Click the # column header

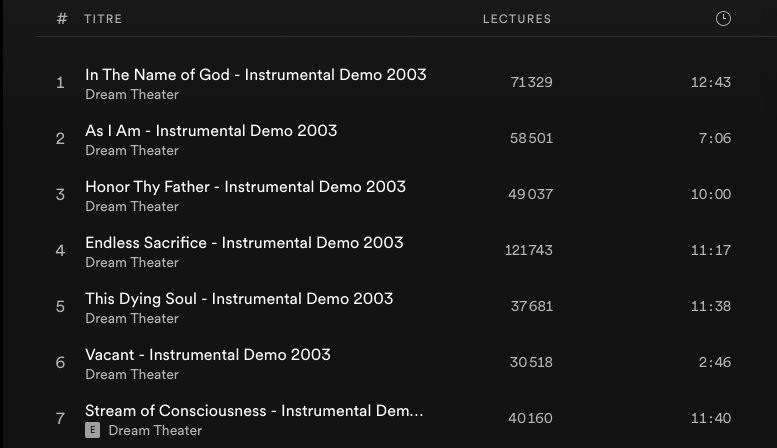pyautogui.click(x=62, y=19)
